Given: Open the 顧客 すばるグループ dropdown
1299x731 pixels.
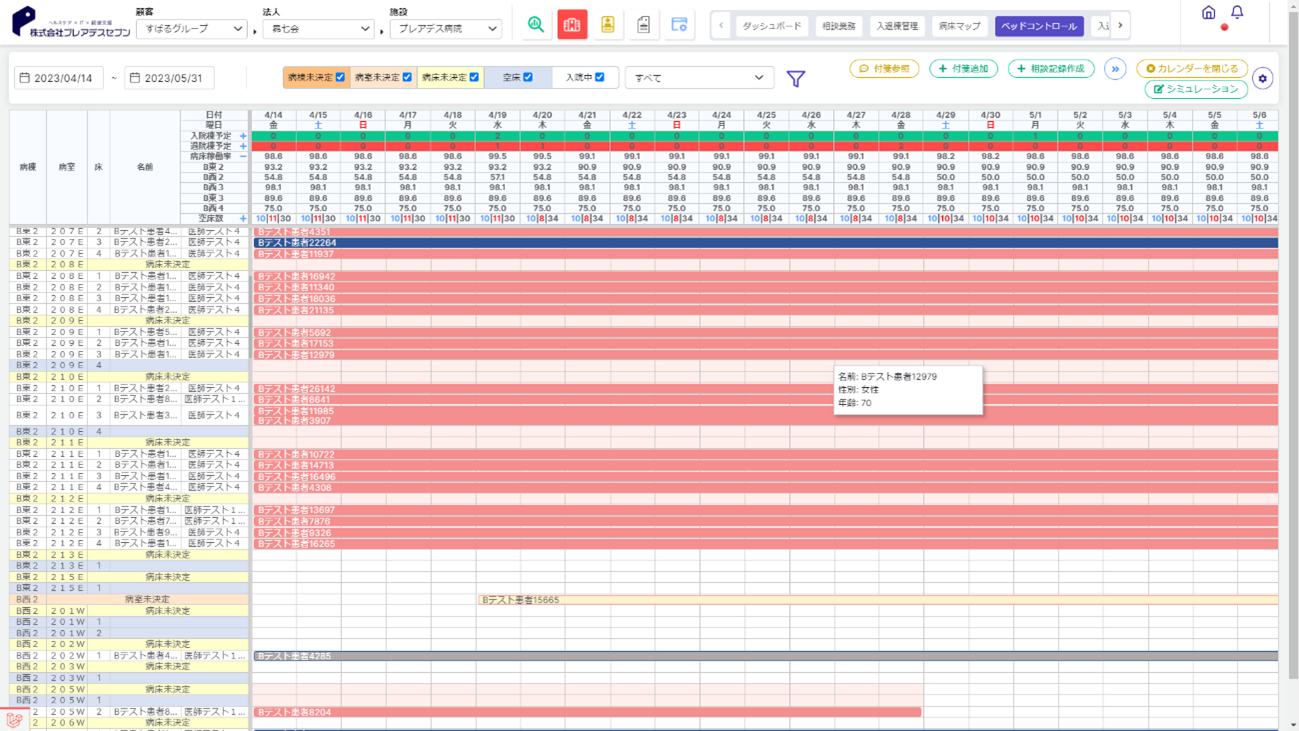Looking at the screenshot, I should click(x=191, y=29).
